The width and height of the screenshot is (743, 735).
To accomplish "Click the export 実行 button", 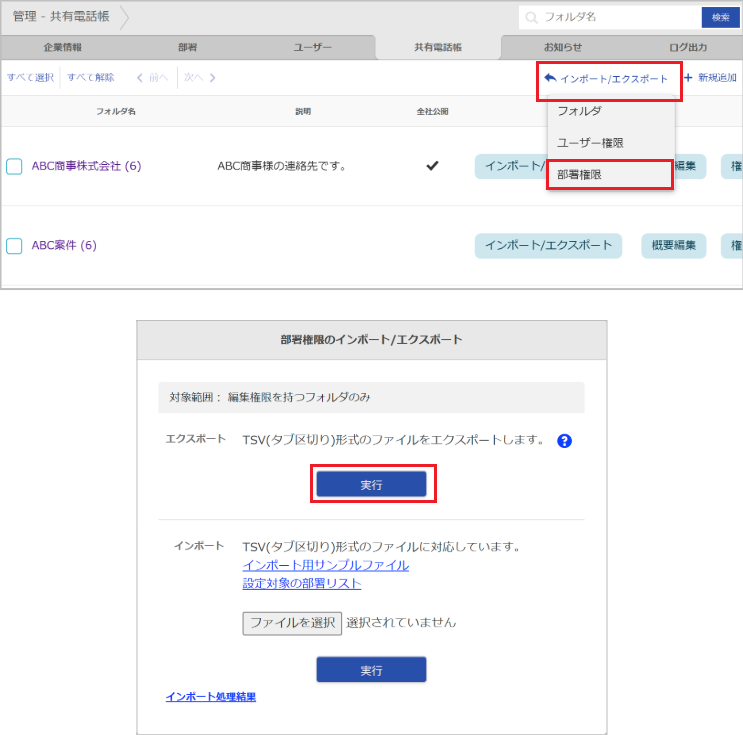I will [371, 484].
